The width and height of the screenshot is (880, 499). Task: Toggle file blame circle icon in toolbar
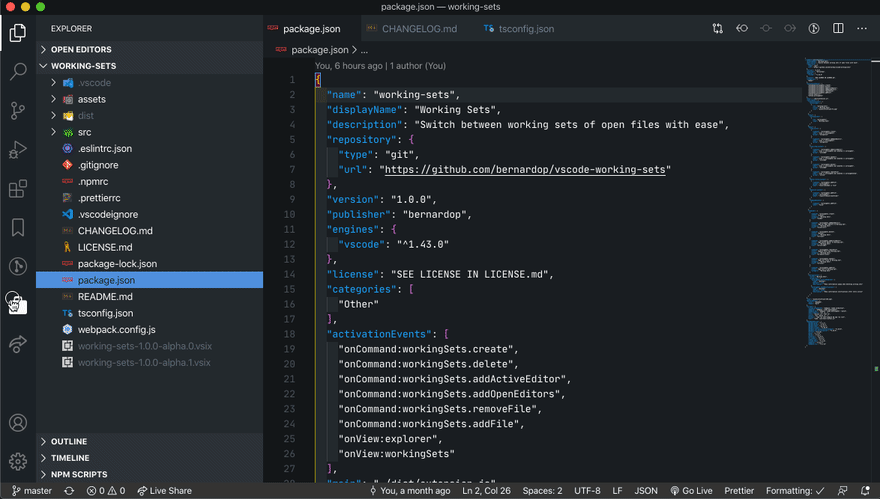(x=766, y=28)
